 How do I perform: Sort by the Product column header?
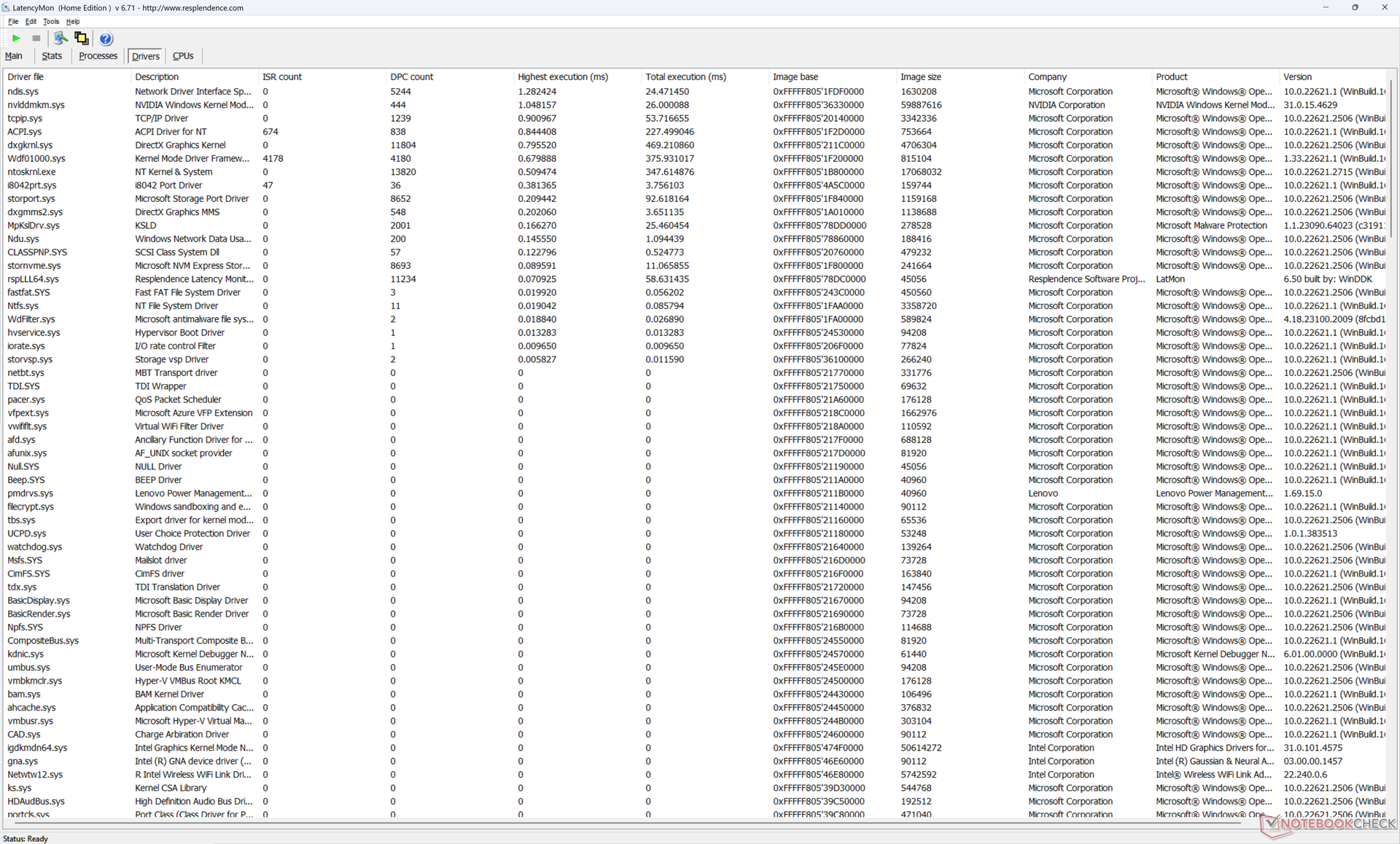click(x=1216, y=77)
